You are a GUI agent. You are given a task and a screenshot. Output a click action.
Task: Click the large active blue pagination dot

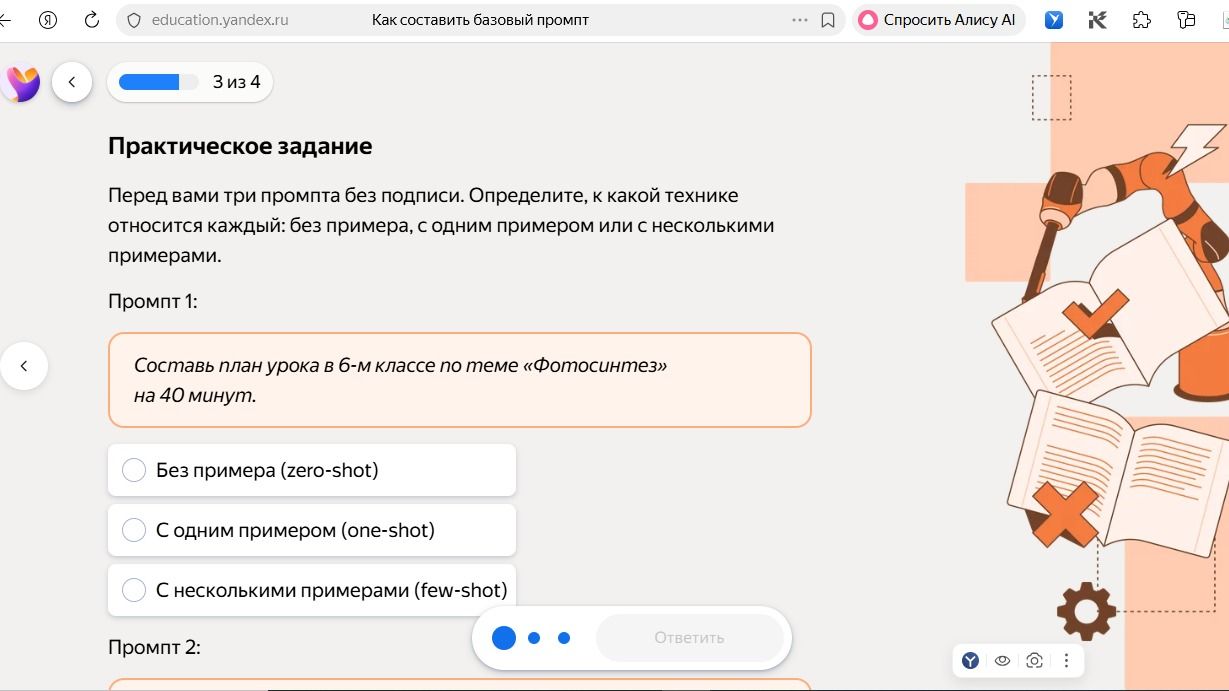(504, 638)
